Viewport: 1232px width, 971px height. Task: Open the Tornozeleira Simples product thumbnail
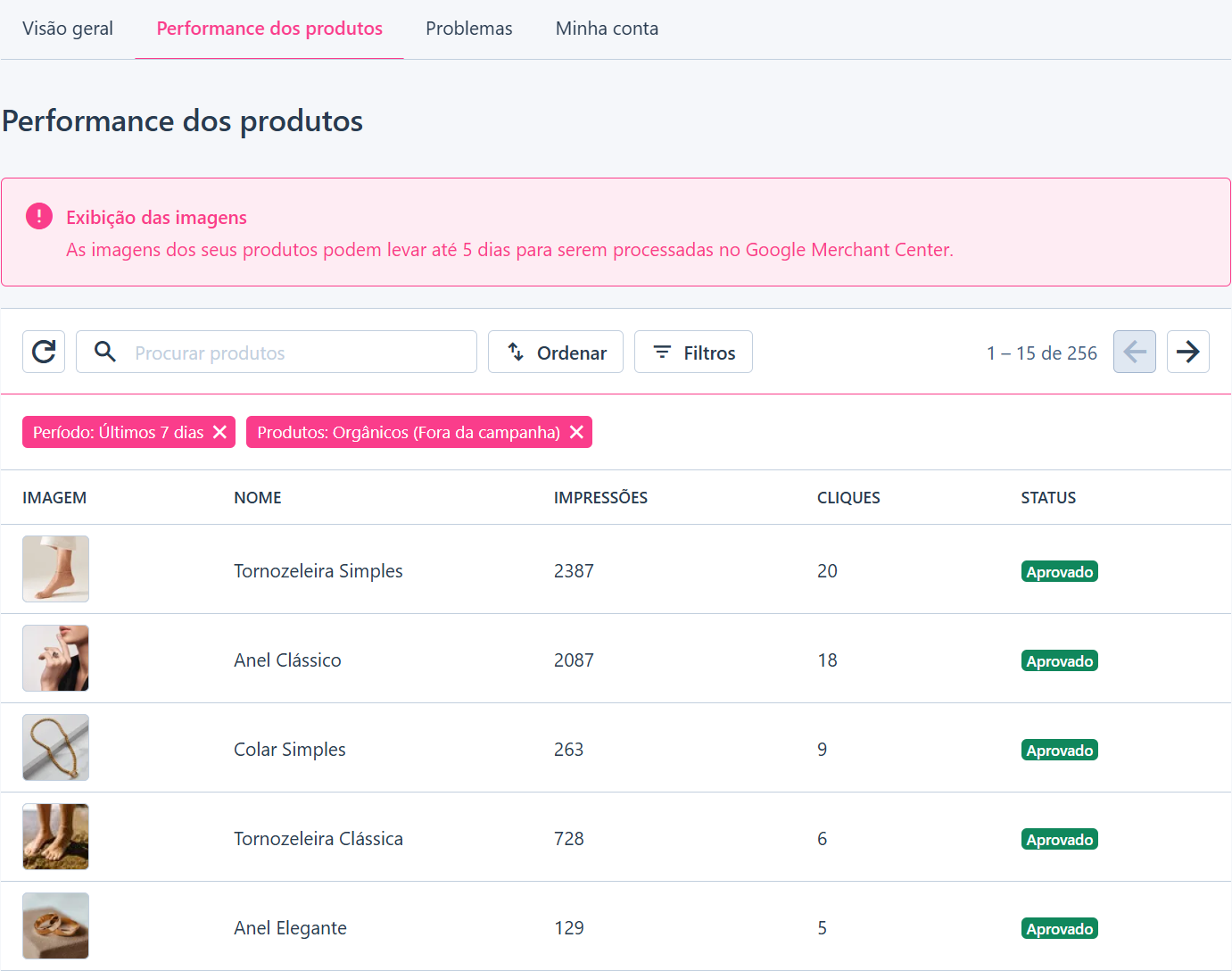pyautogui.click(x=55, y=568)
